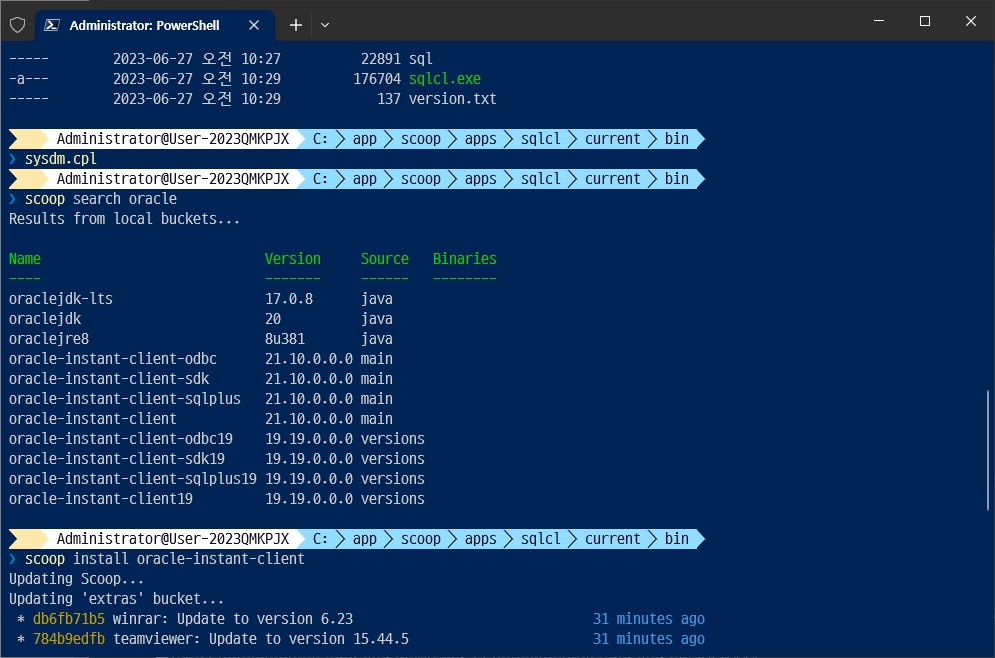Click oracle-instant-client-sdk entry
The image size is (995, 658).
109,379
